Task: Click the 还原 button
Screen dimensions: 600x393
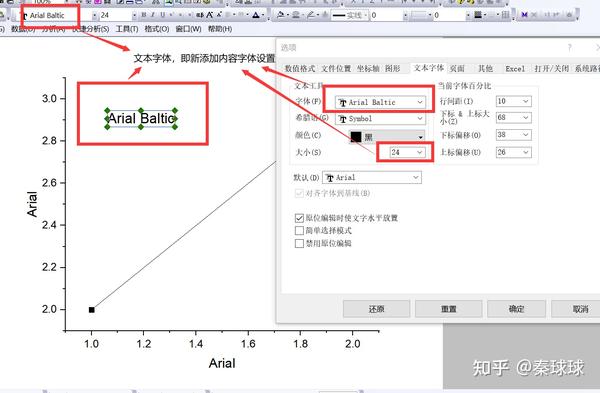Action: point(376,309)
